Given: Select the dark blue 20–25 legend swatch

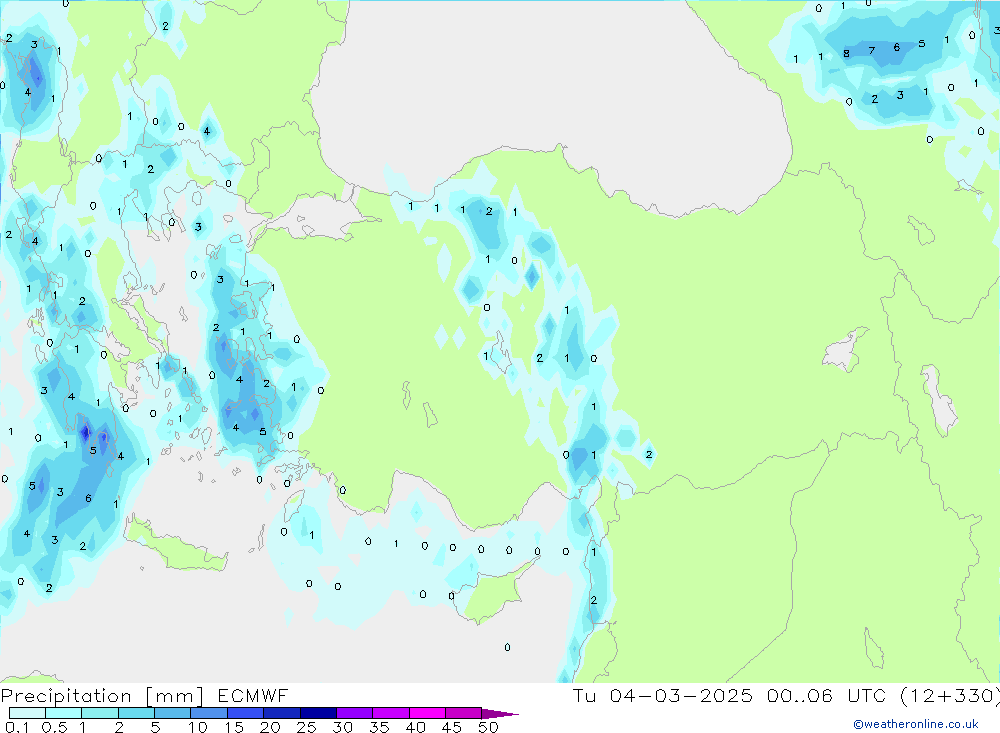Looking at the screenshot, I should pos(282,713).
